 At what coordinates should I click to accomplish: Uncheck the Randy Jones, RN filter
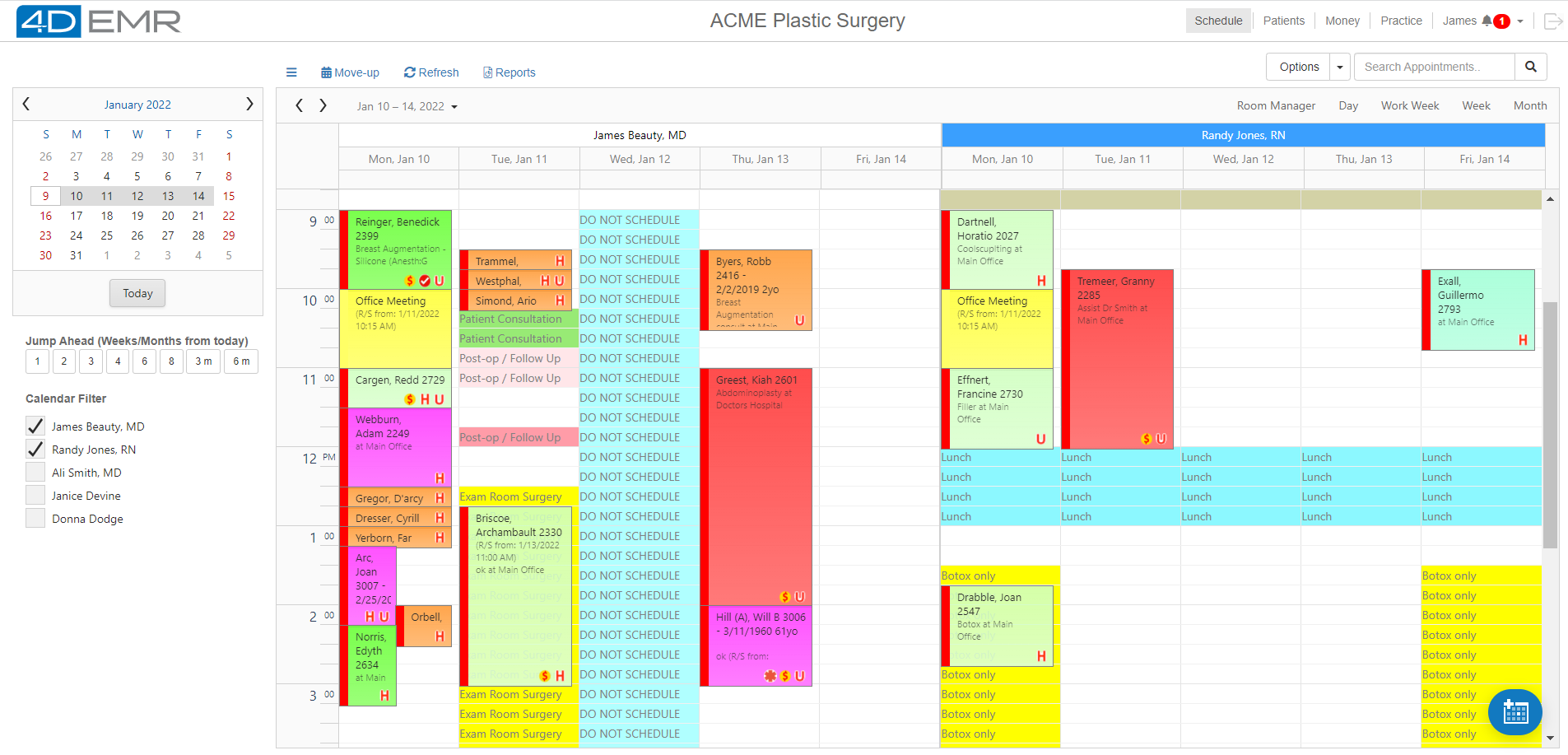(35, 450)
